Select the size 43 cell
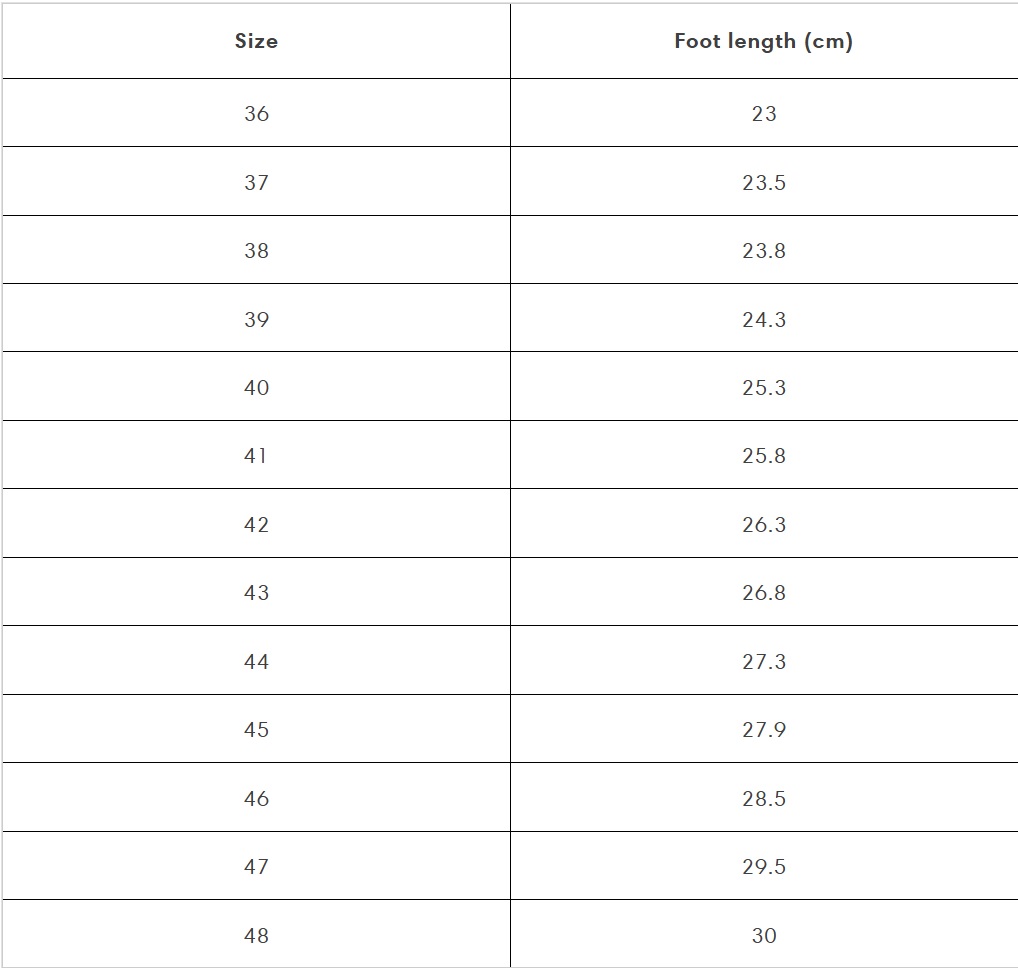The height and width of the screenshot is (968, 1018). coord(256,592)
